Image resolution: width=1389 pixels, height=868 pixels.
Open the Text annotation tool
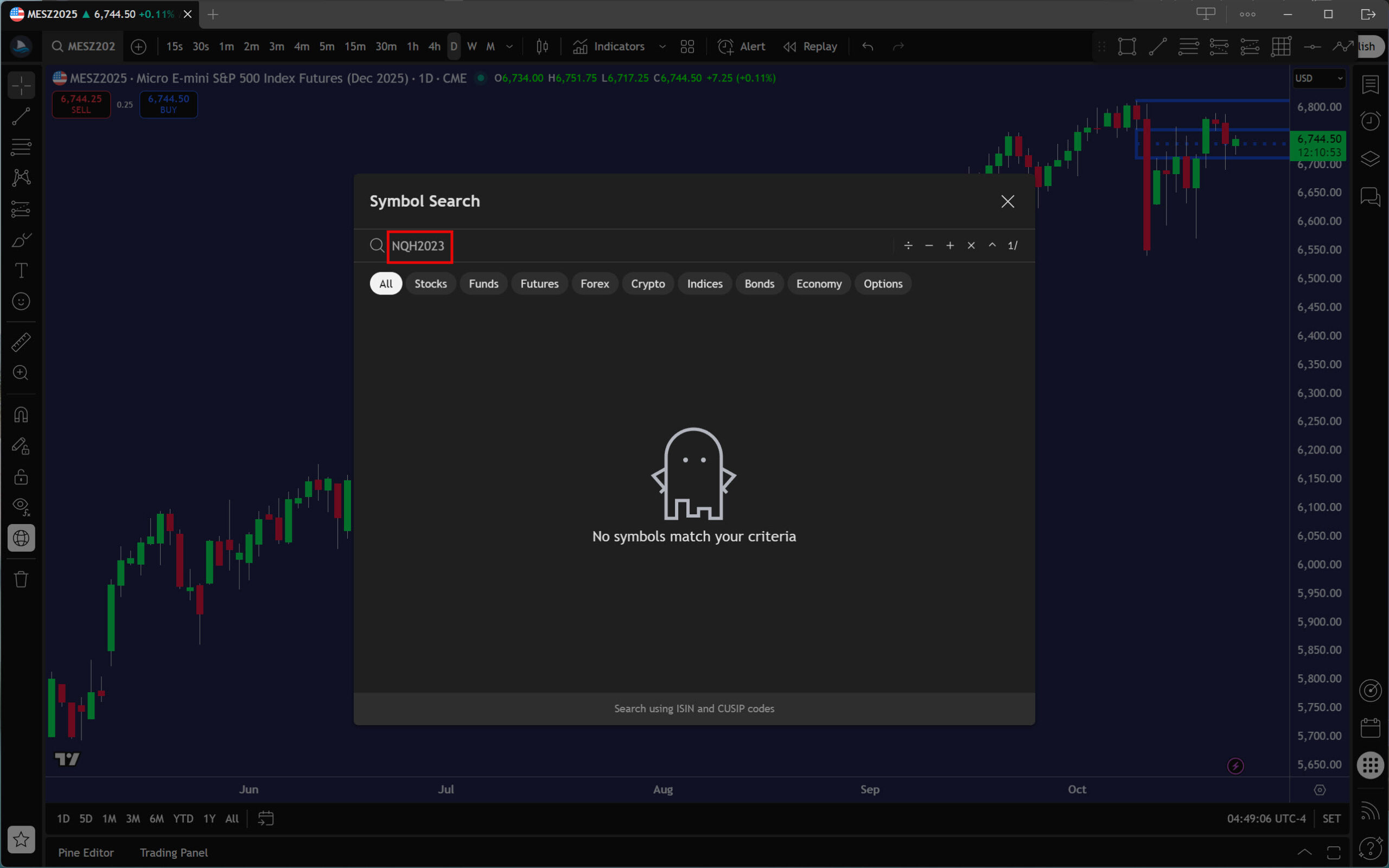(x=21, y=270)
